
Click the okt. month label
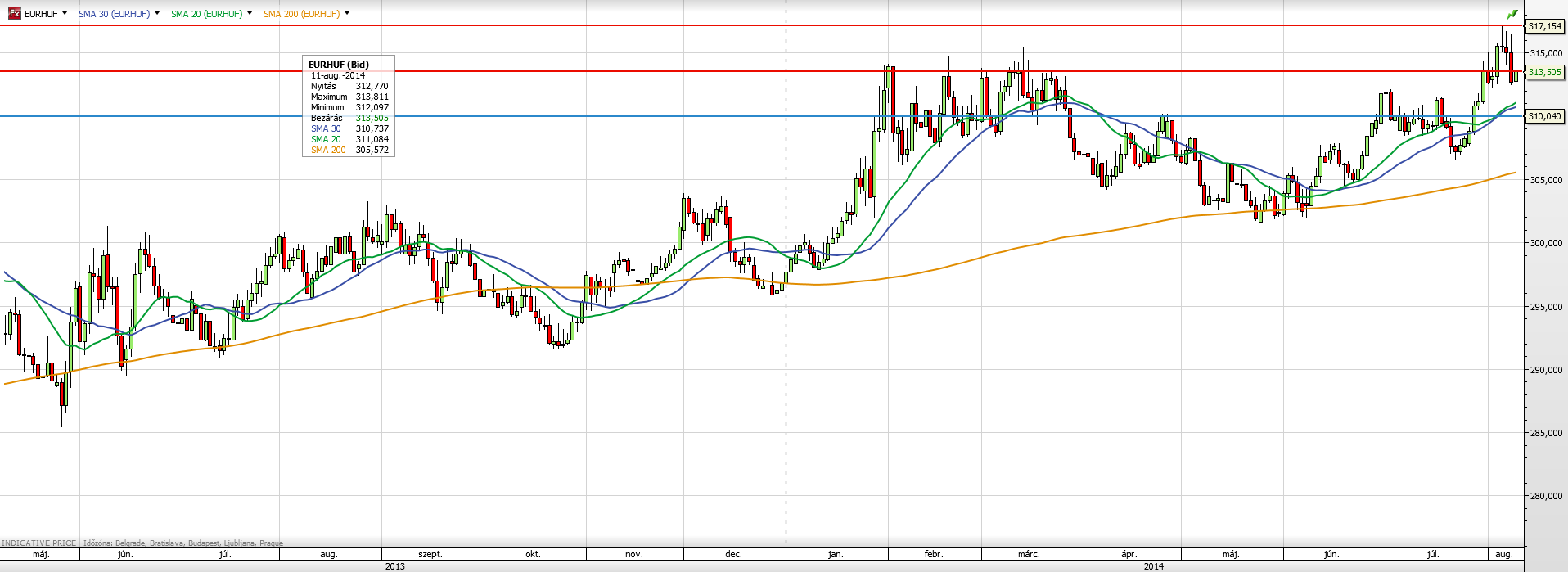coord(533,554)
